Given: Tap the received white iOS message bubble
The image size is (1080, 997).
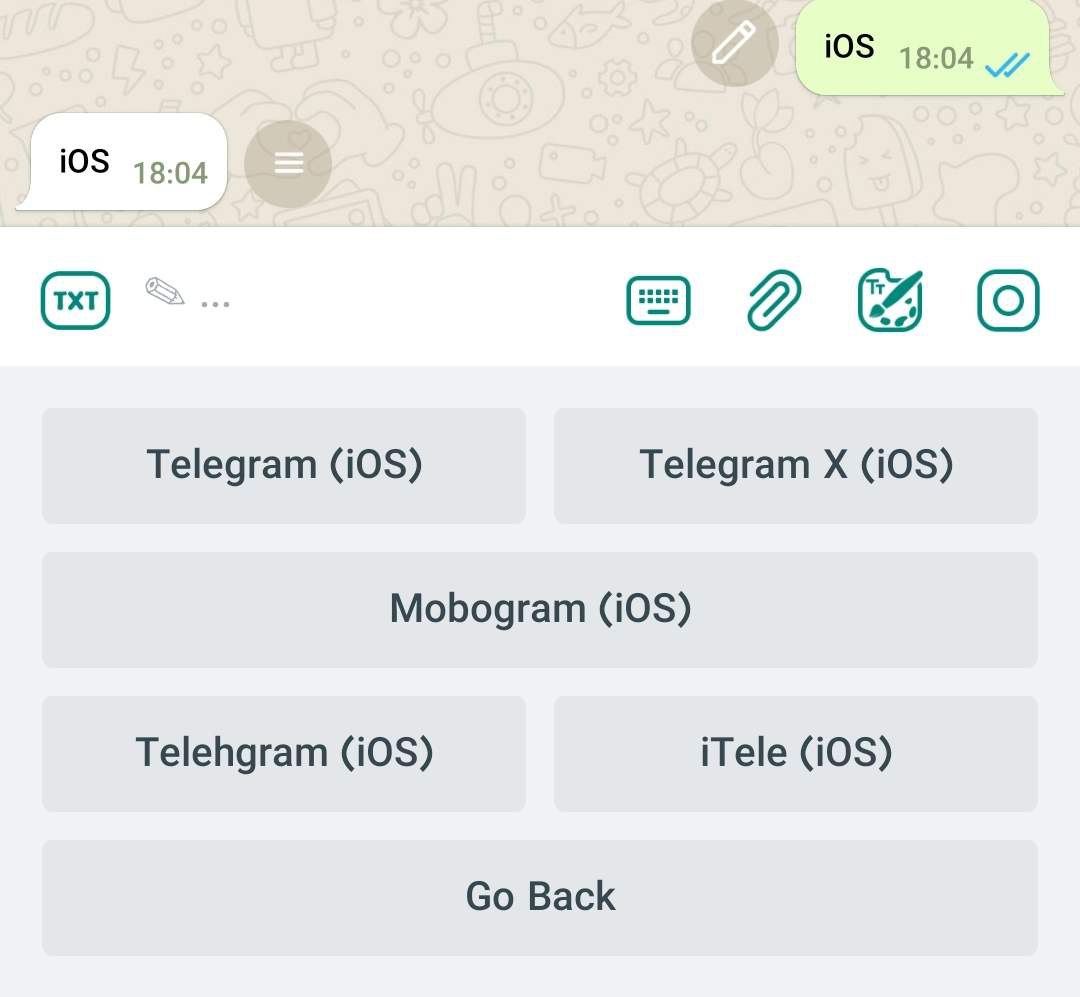Looking at the screenshot, I should pyautogui.click(x=124, y=161).
